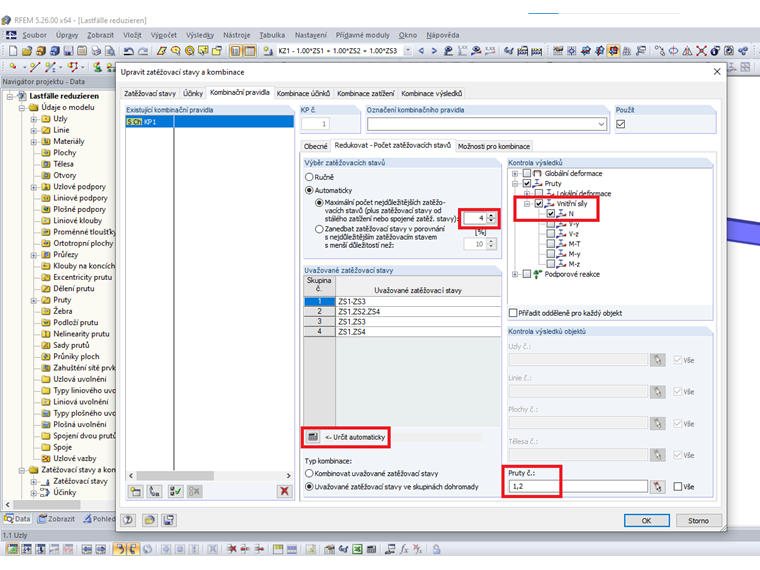This screenshot has width=760, height=570.
Task: Collapse the Vnitřní síly tree node
Action: click(527, 204)
